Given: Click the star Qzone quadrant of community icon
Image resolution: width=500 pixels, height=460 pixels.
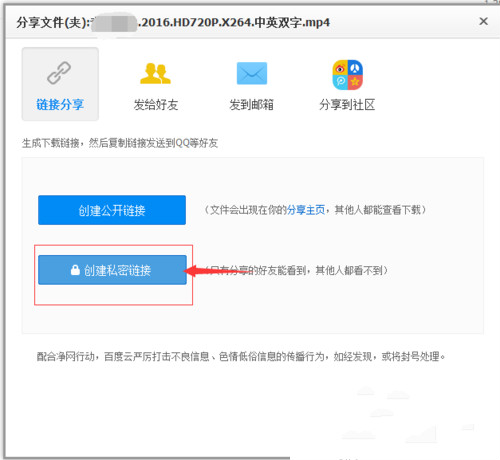Looking at the screenshot, I should click(355, 82).
